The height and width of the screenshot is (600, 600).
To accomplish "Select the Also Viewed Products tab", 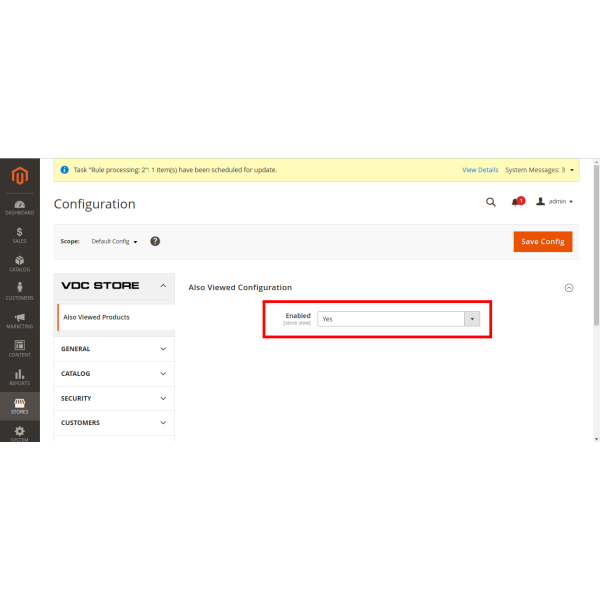I will 96,317.
